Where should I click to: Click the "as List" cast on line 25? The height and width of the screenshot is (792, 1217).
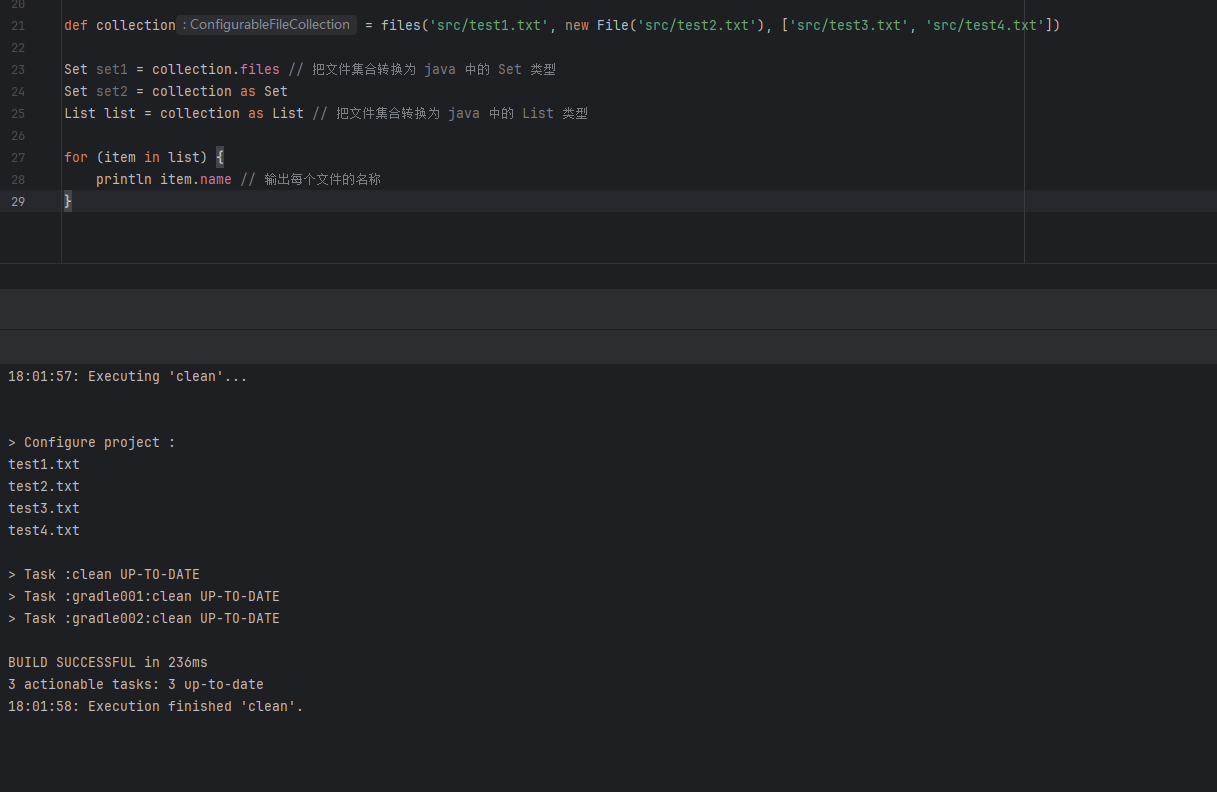point(276,113)
